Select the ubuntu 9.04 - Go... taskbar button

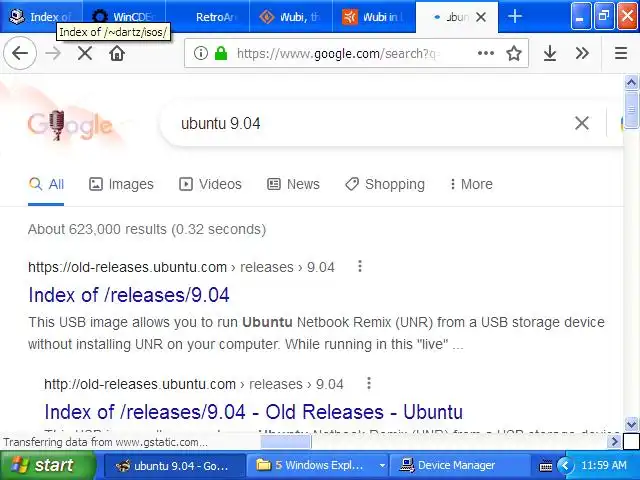point(174,466)
